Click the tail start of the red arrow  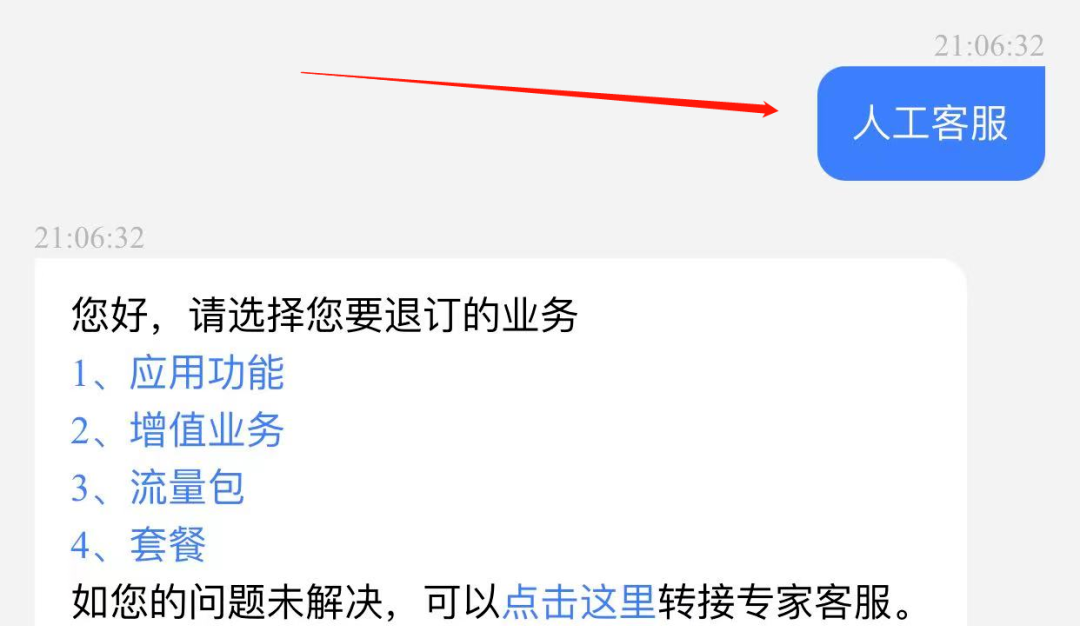pyautogui.click(x=304, y=72)
